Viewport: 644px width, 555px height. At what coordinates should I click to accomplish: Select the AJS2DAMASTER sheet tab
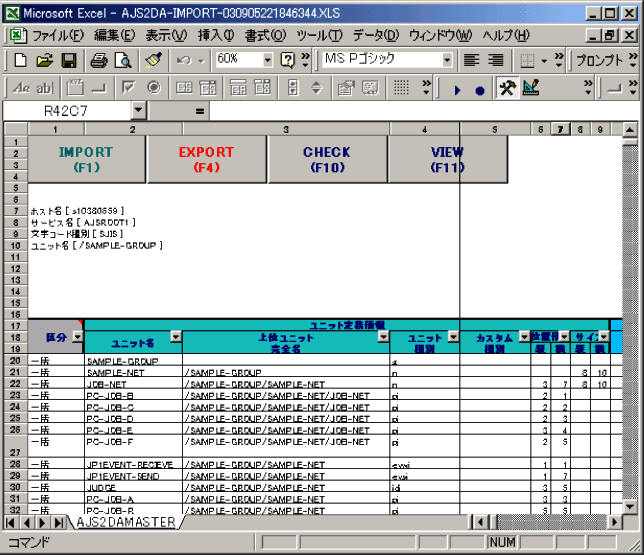[125, 522]
